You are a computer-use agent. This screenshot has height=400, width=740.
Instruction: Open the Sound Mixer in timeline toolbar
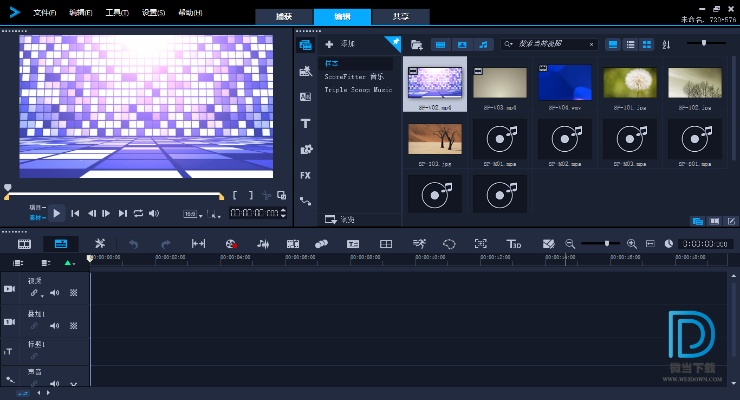tap(263, 243)
